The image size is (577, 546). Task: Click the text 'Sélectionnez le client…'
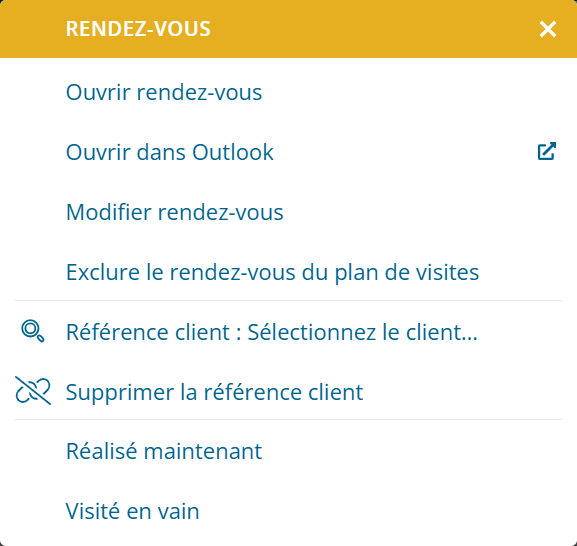click(362, 332)
